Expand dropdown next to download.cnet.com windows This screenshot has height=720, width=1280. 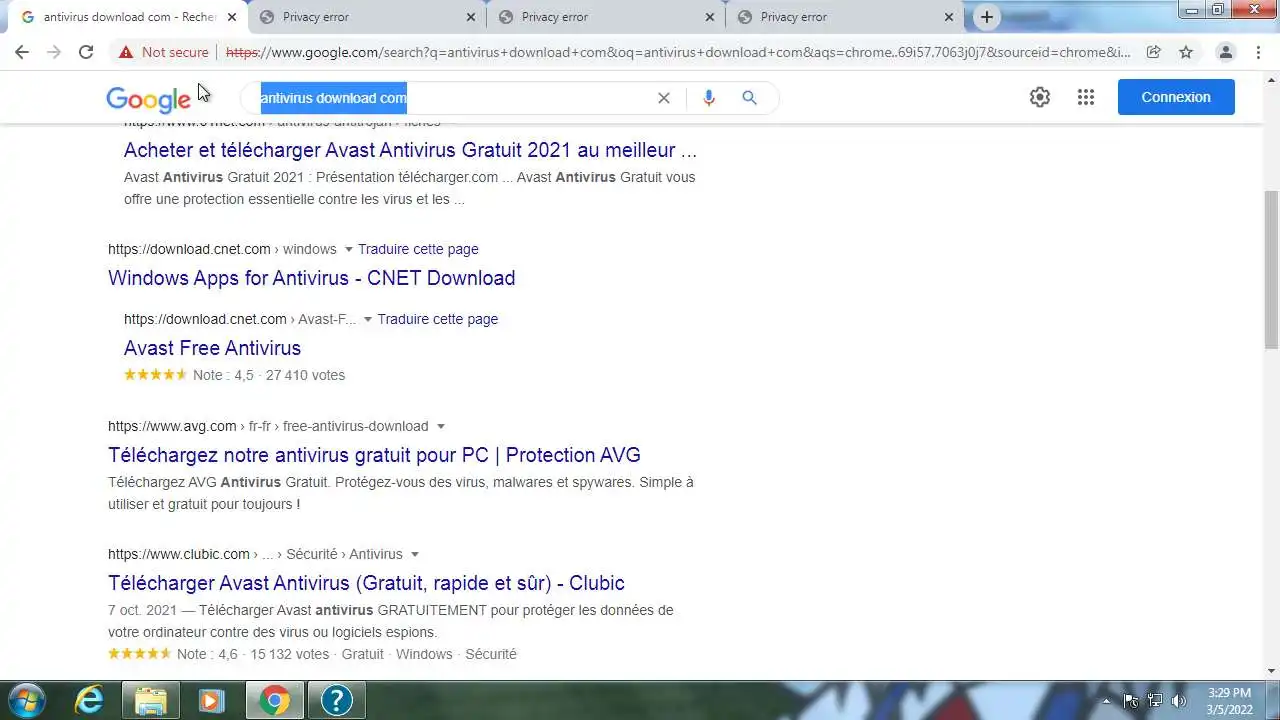pyautogui.click(x=349, y=249)
